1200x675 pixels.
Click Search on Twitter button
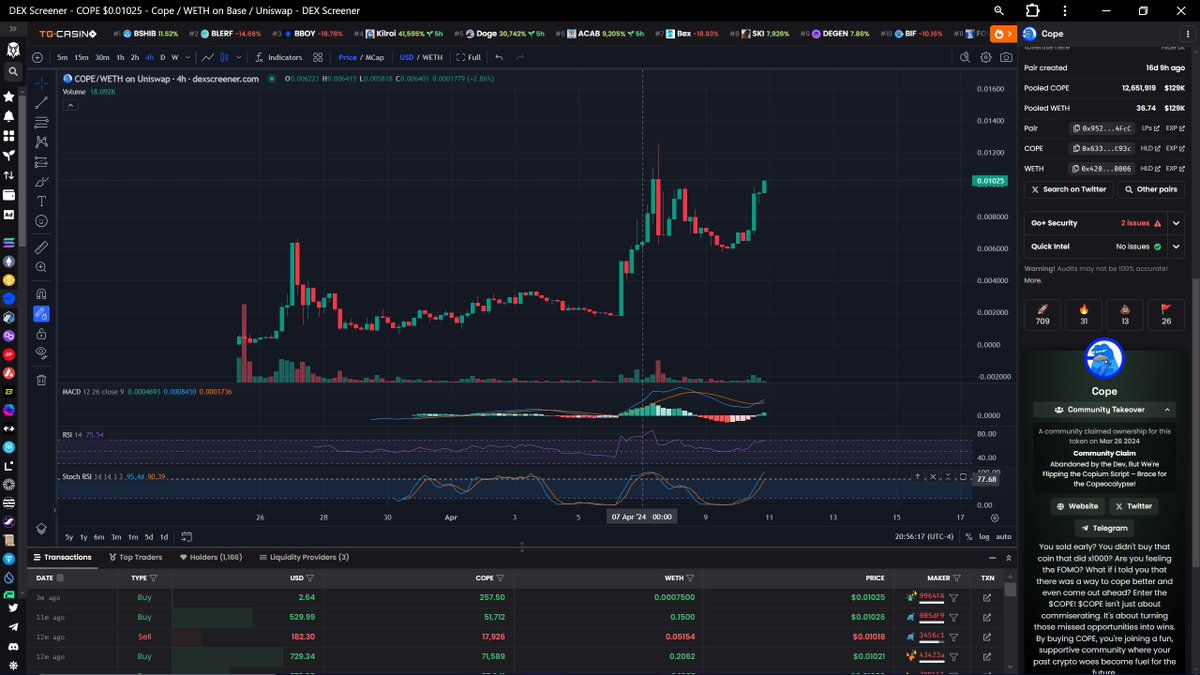1068,189
